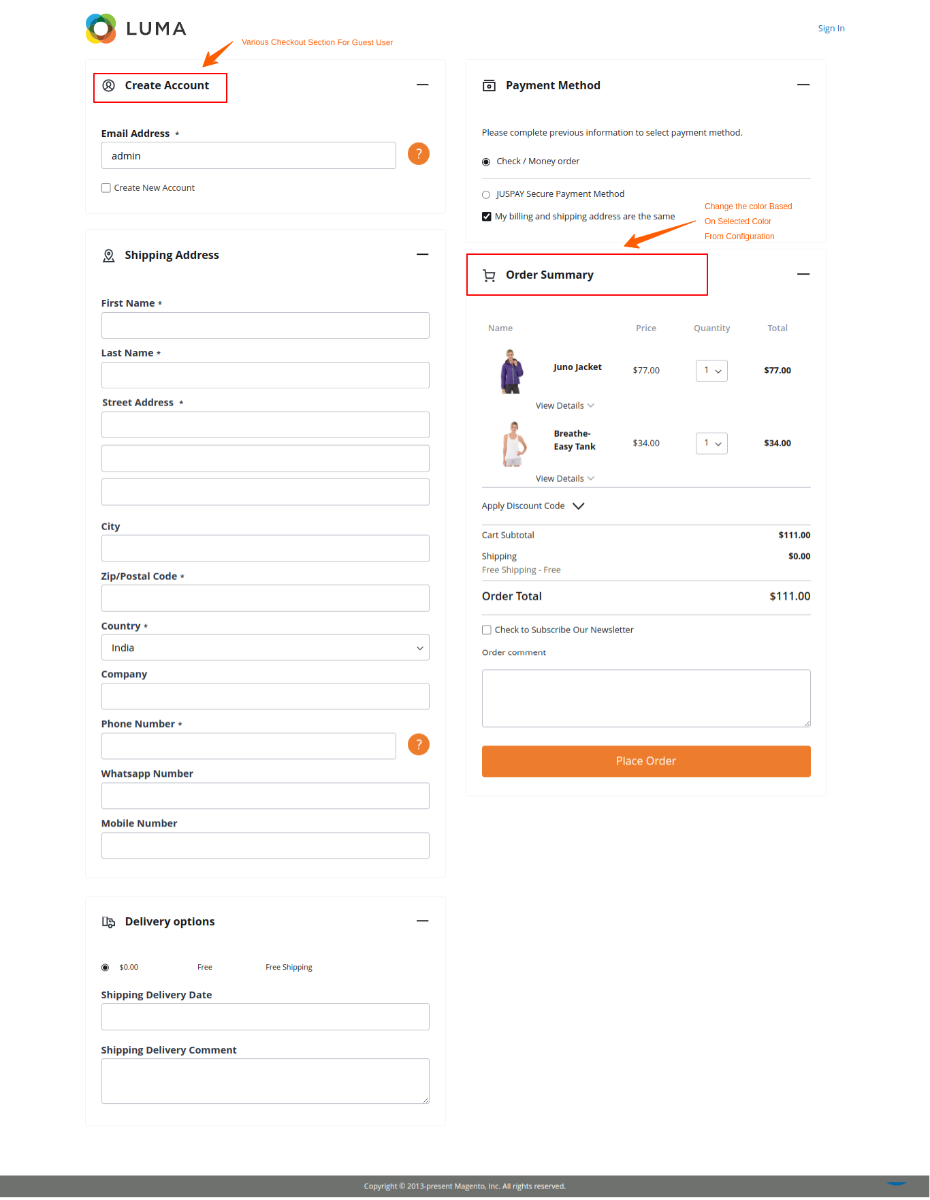
Task: Click the Place Order button
Action: (645, 761)
